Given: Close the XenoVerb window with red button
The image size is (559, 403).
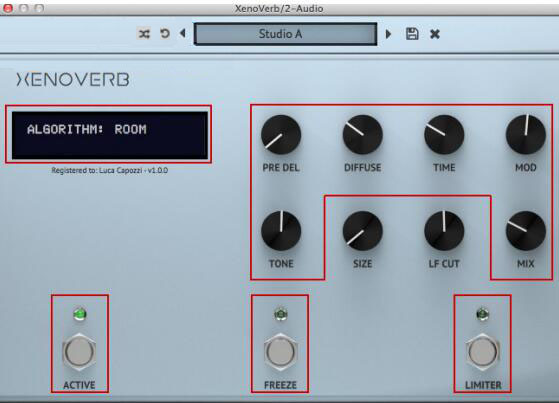Looking at the screenshot, I should 7,8.
